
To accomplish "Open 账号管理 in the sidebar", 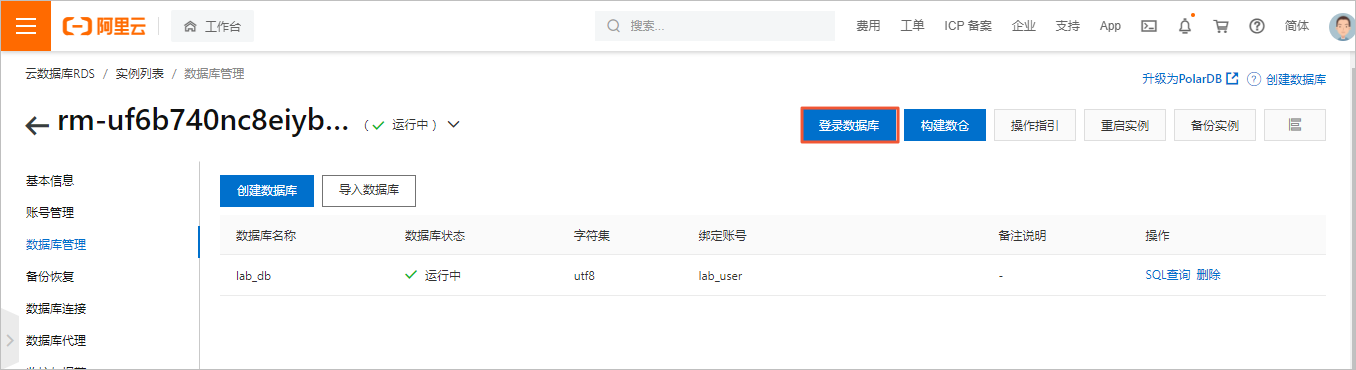I will (x=50, y=213).
